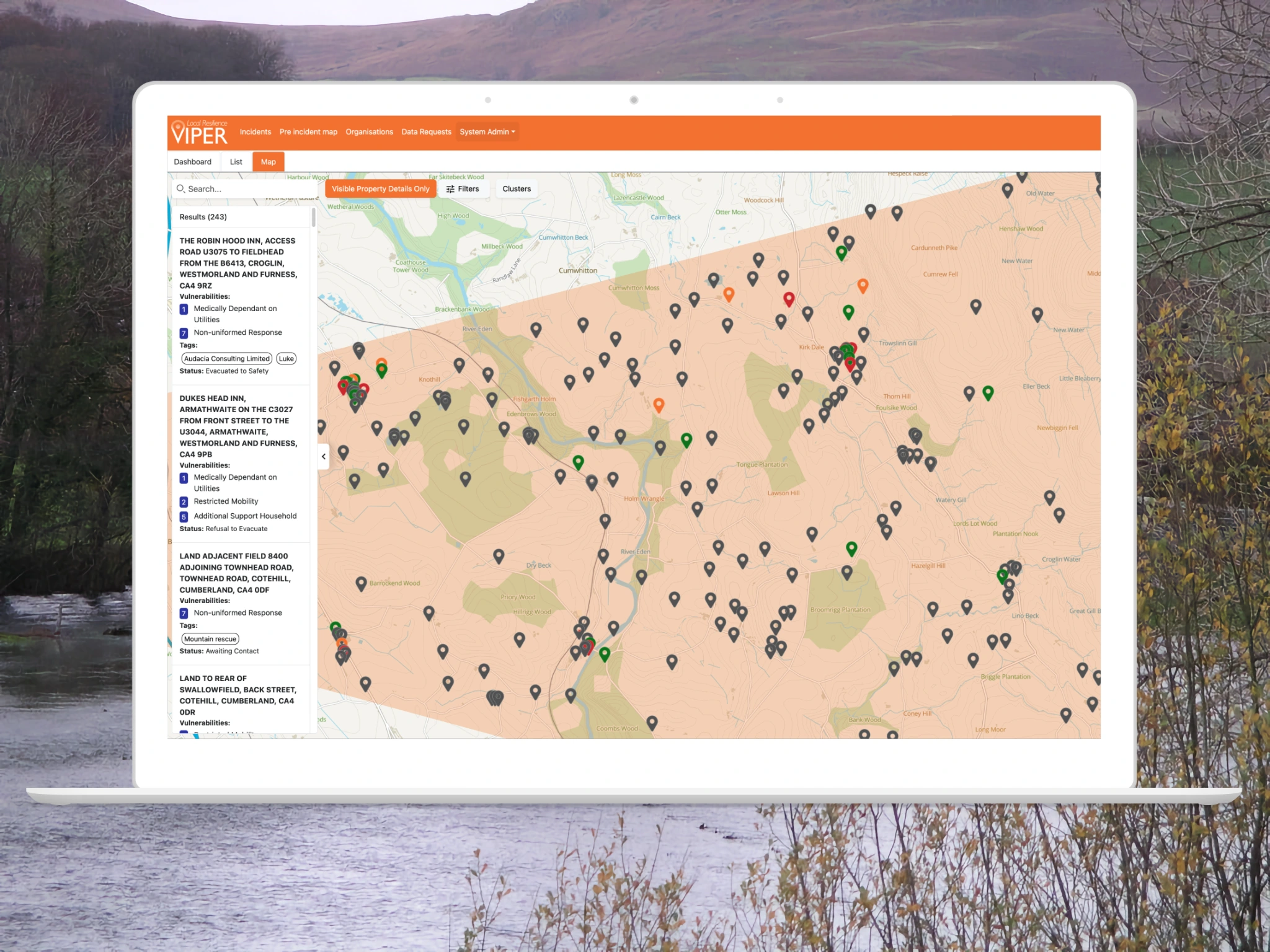
Task: Click the Audacia Consulting Limited tag
Action: pyautogui.click(x=227, y=359)
